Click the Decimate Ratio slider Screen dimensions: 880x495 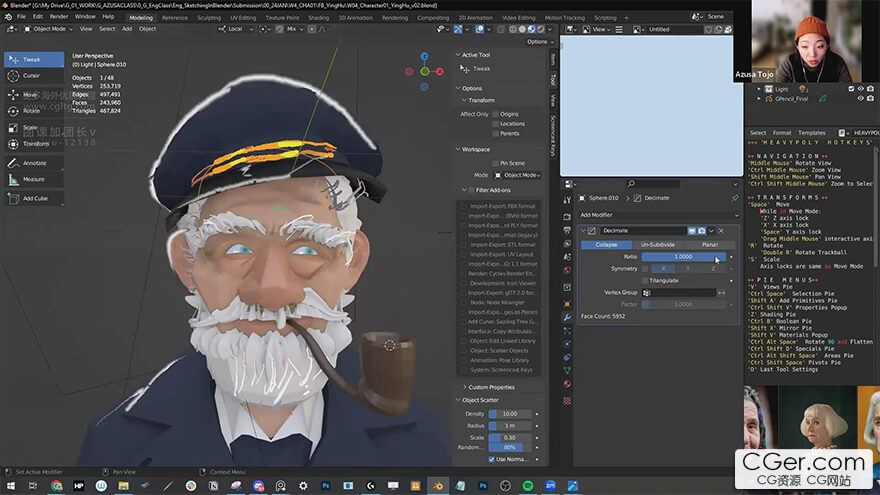click(x=683, y=257)
